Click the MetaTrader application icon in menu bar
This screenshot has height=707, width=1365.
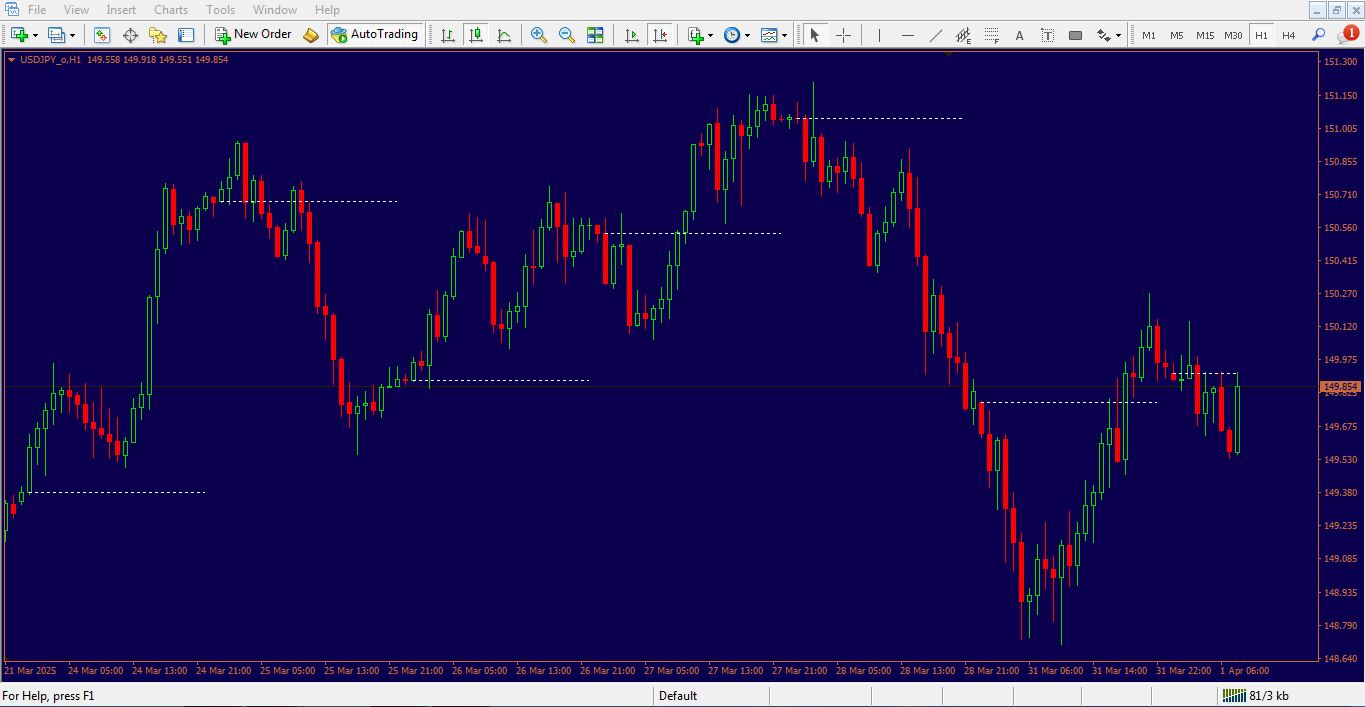point(11,10)
